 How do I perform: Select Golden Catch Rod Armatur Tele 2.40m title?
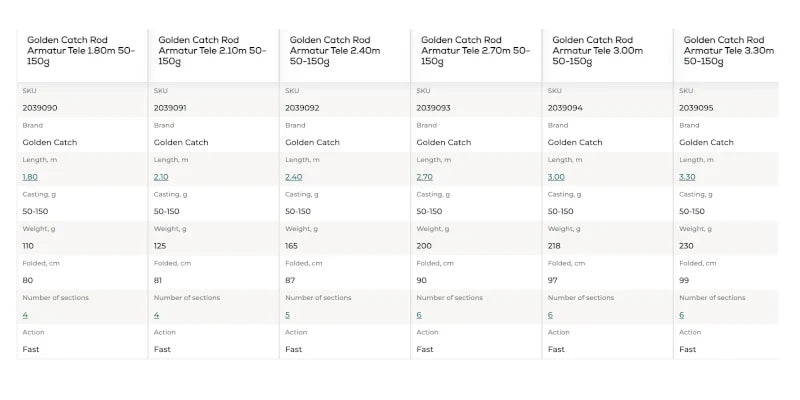coord(335,51)
